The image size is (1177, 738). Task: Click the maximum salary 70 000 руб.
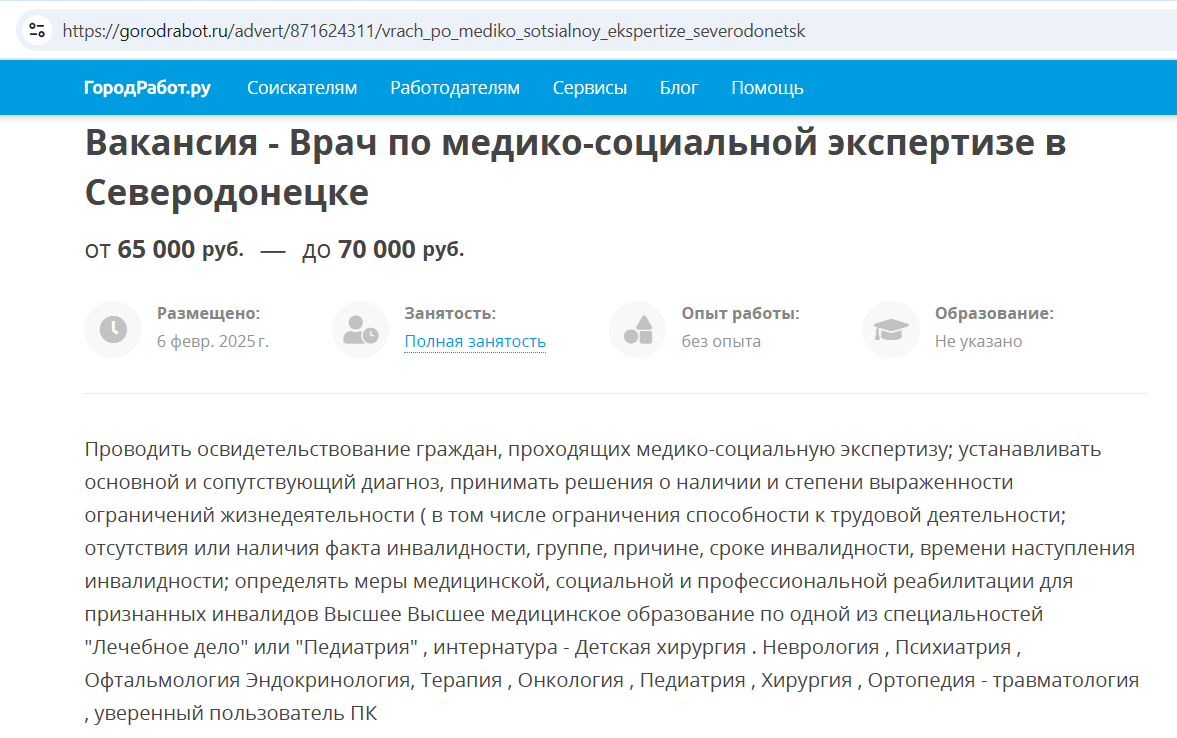point(400,249)
